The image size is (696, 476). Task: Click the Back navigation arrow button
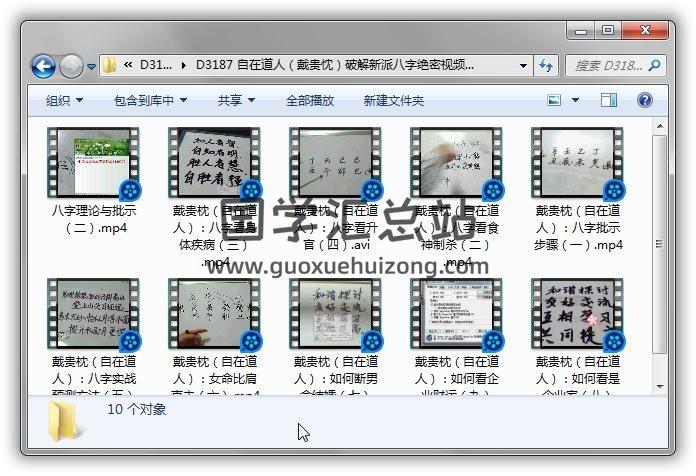pyautogui.click(x=43, y=67)
